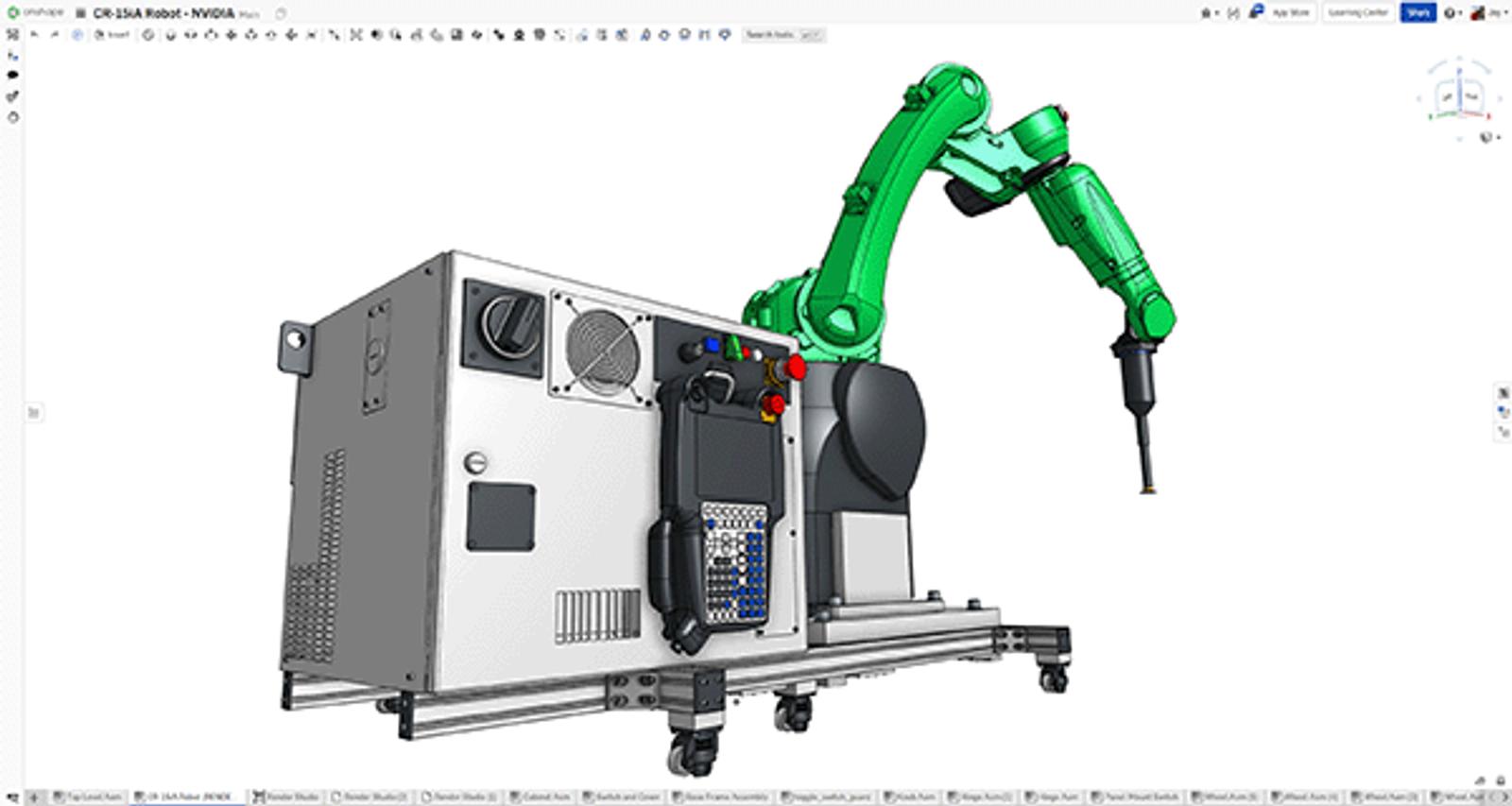Toggle the feature list panel on left edge
This screenshot has height=806, width=1512.
click(33, 412)
